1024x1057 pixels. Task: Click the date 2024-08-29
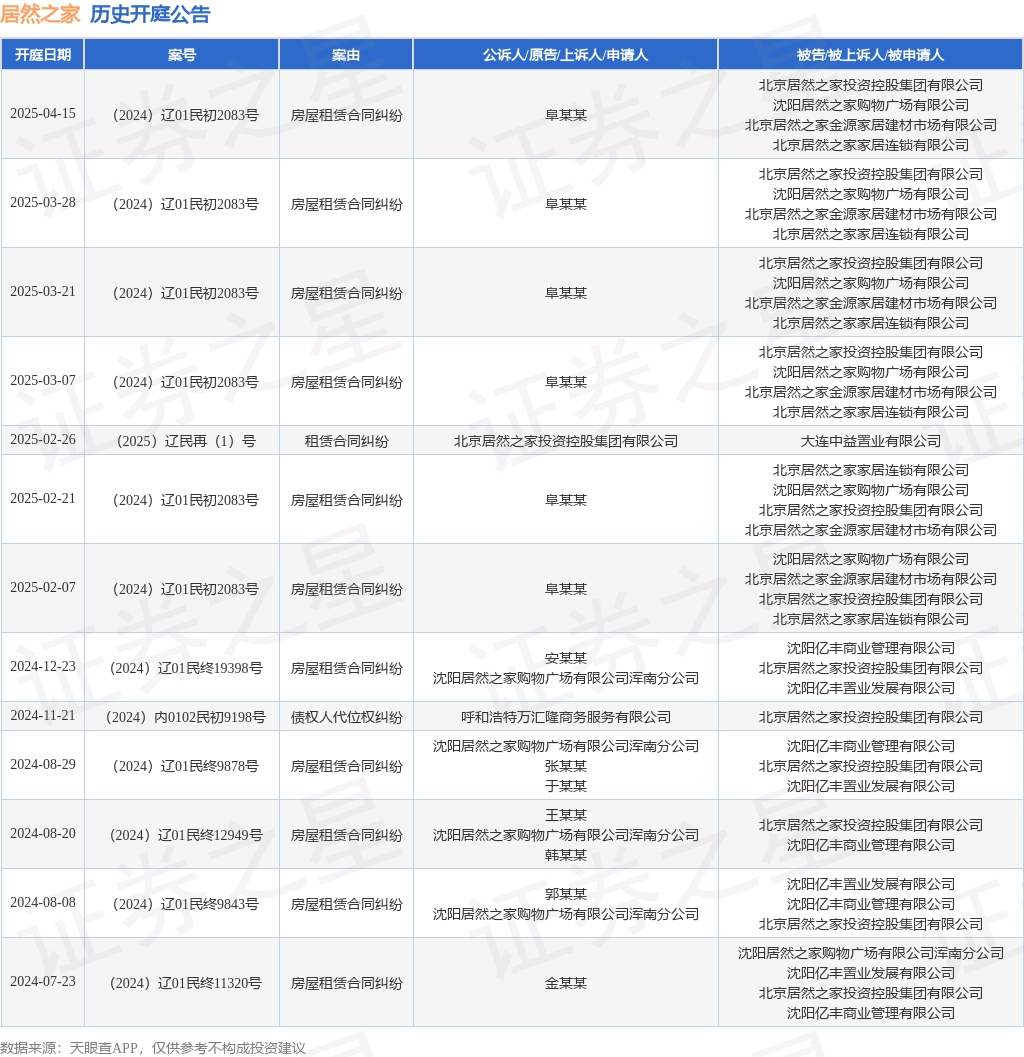tap(42, 764)
